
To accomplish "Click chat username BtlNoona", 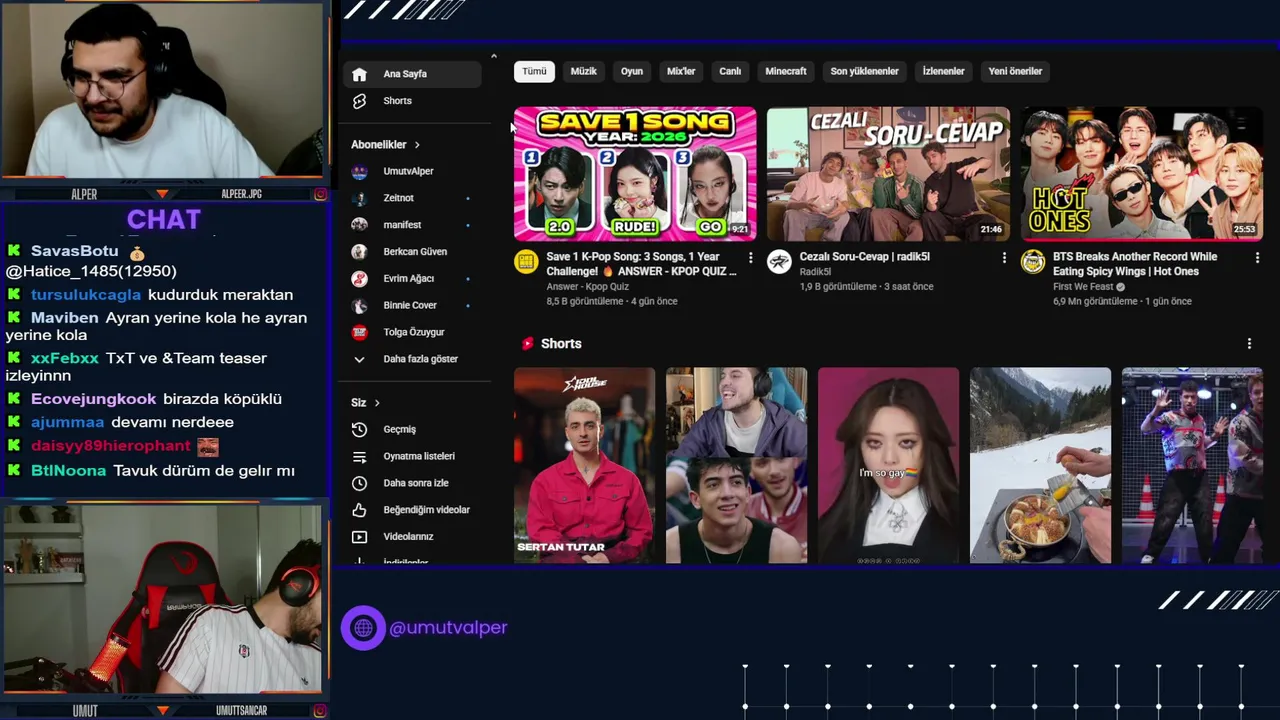I will 68,471.
